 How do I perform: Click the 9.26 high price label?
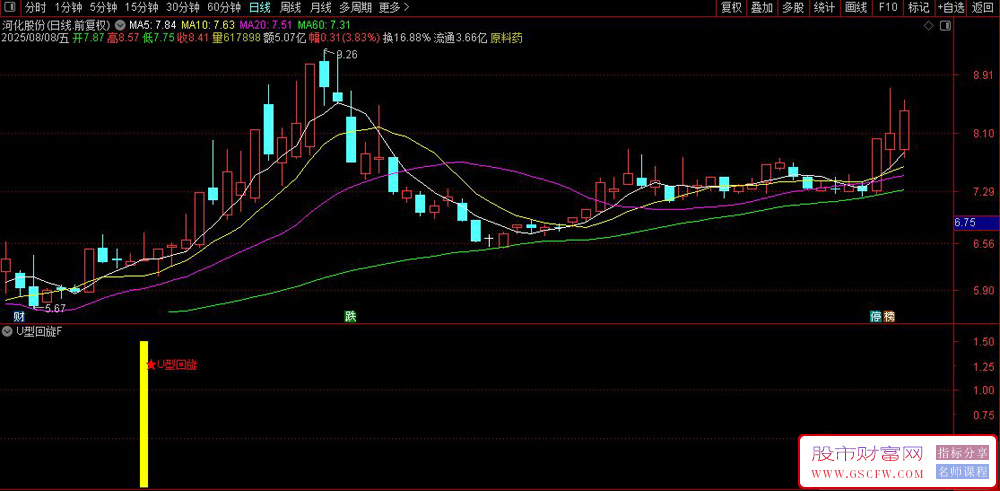click(347, 55)
